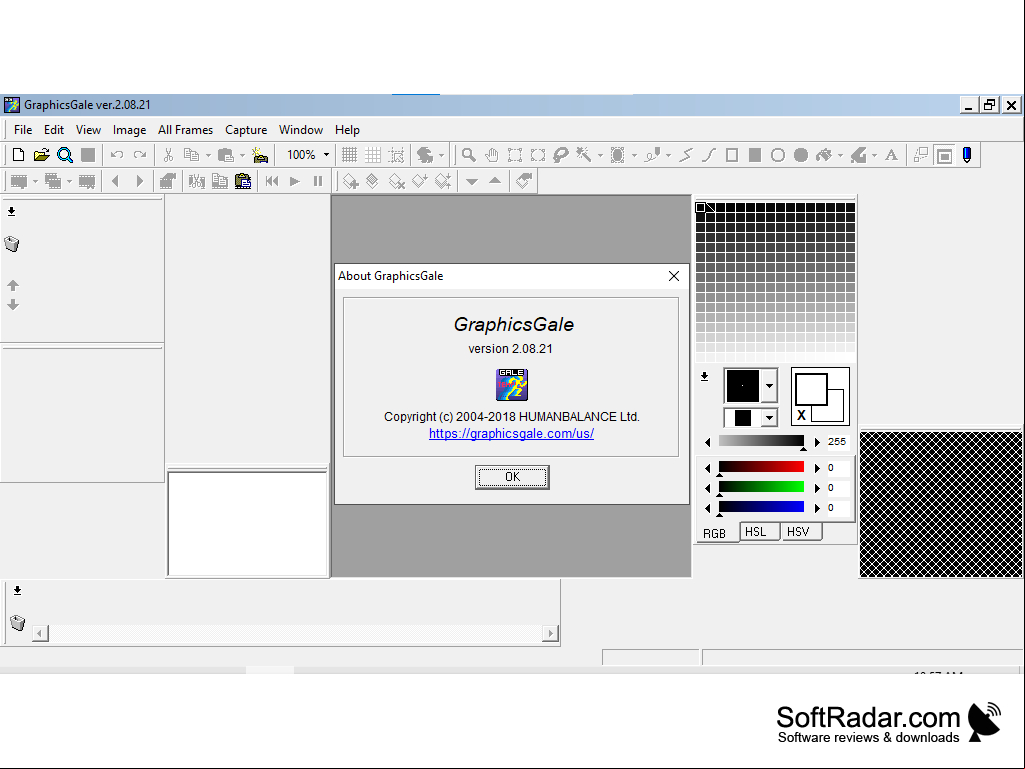Pause the animation playback

click(x=318, y=181)
